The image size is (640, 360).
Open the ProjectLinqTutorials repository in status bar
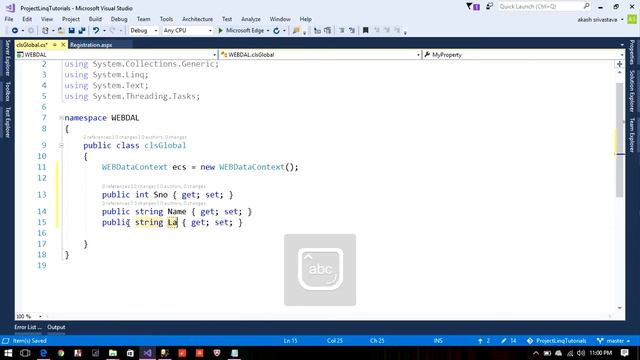557,340
